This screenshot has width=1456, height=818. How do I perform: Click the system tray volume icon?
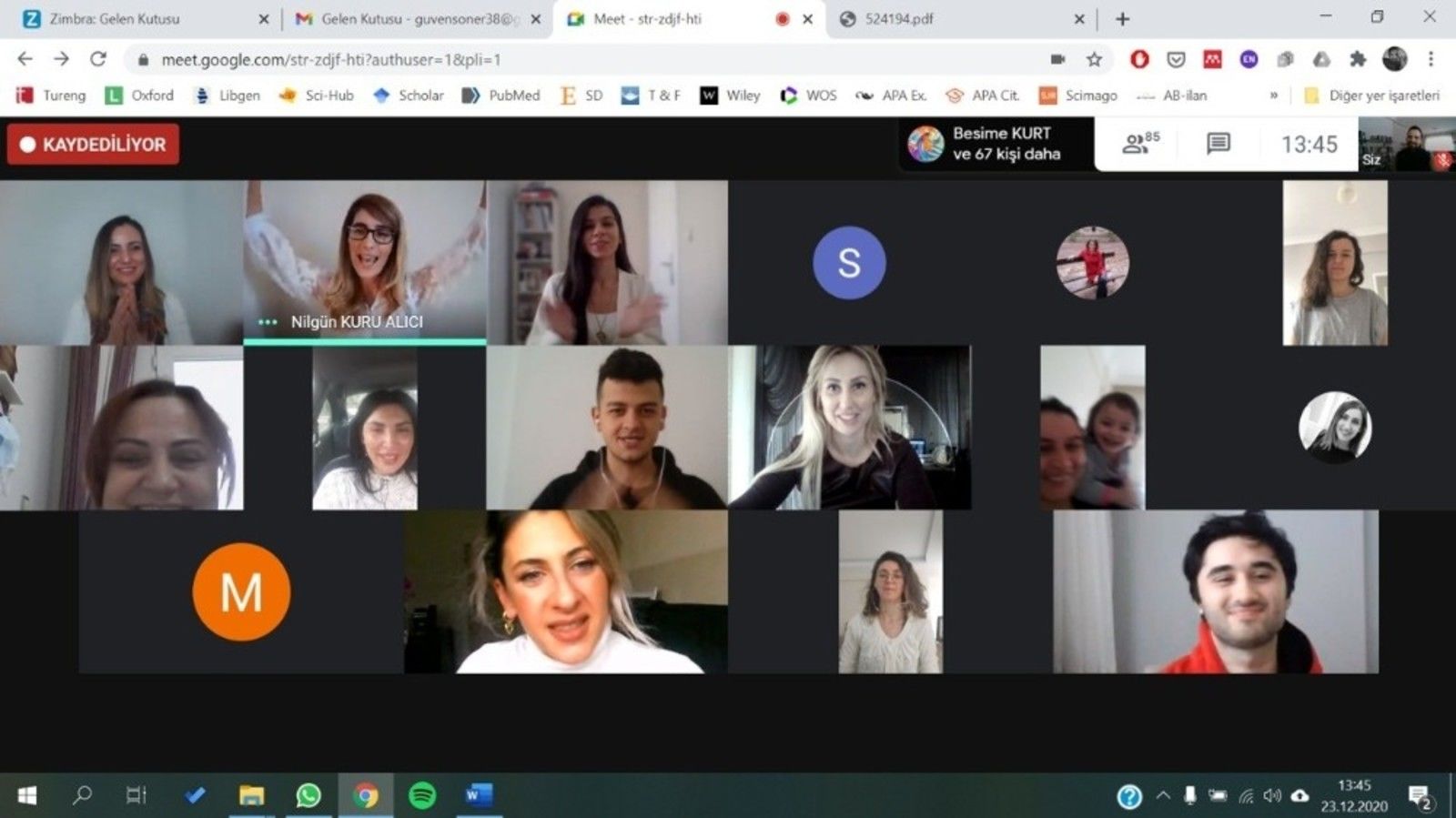click(x=1272, y=795)
